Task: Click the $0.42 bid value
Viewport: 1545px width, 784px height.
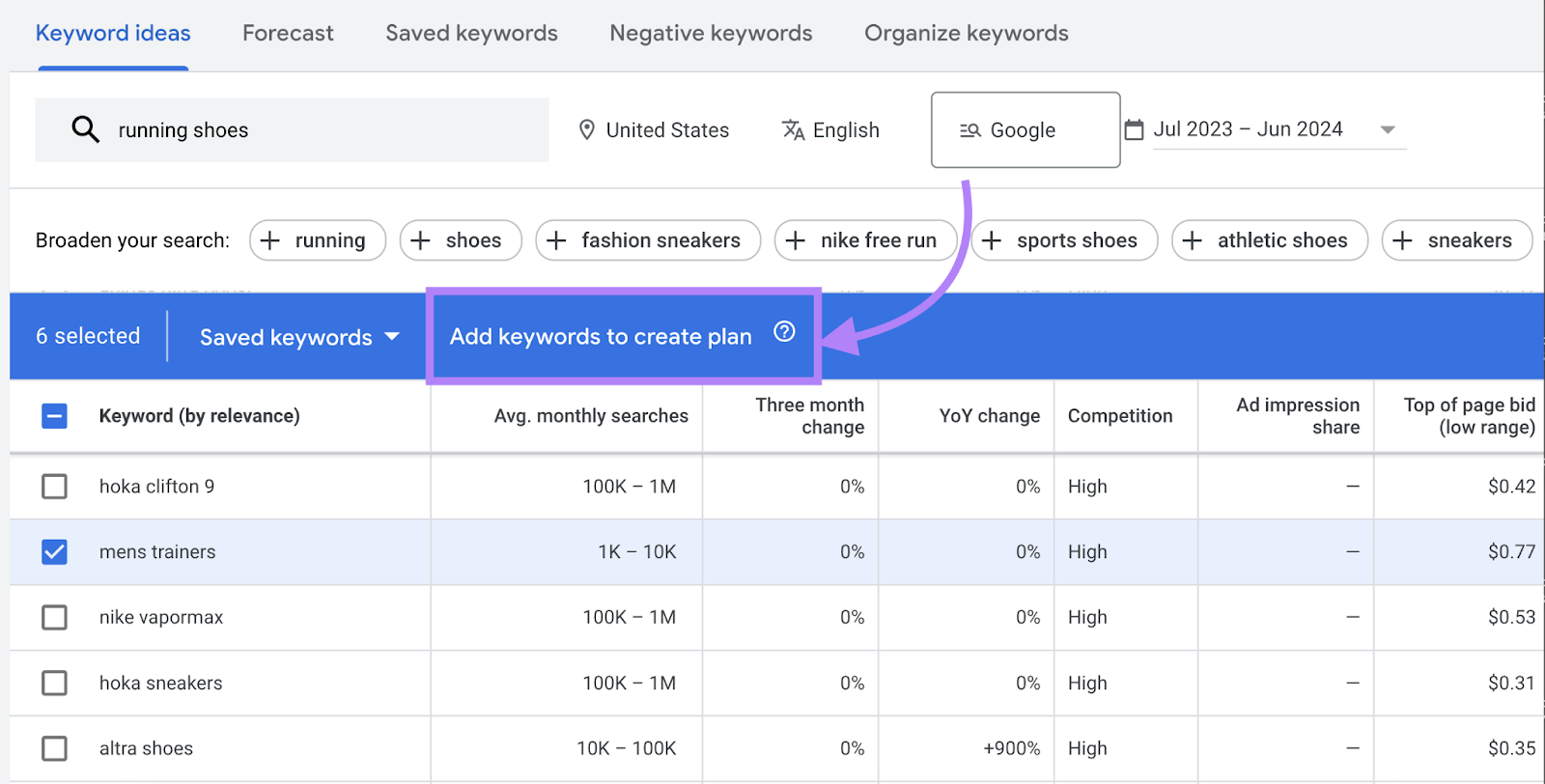Action: tap(1511, 487)
